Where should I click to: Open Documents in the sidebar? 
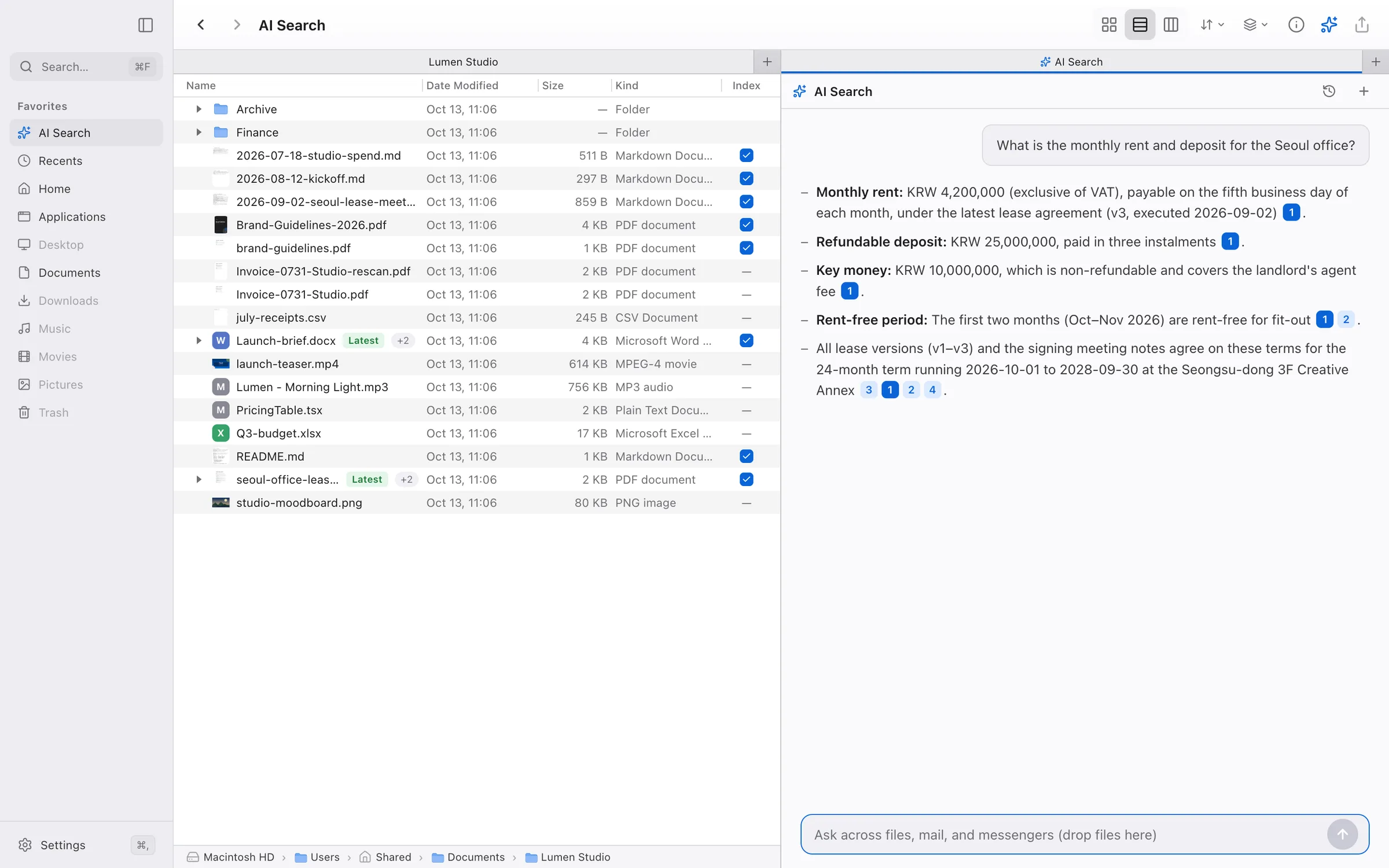(86, 273)
